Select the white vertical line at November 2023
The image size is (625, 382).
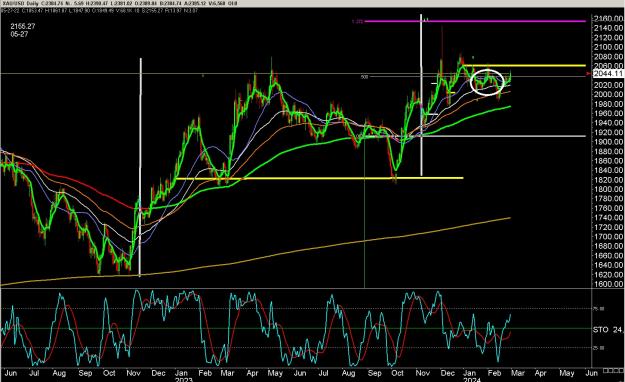(x=421, y=95)
